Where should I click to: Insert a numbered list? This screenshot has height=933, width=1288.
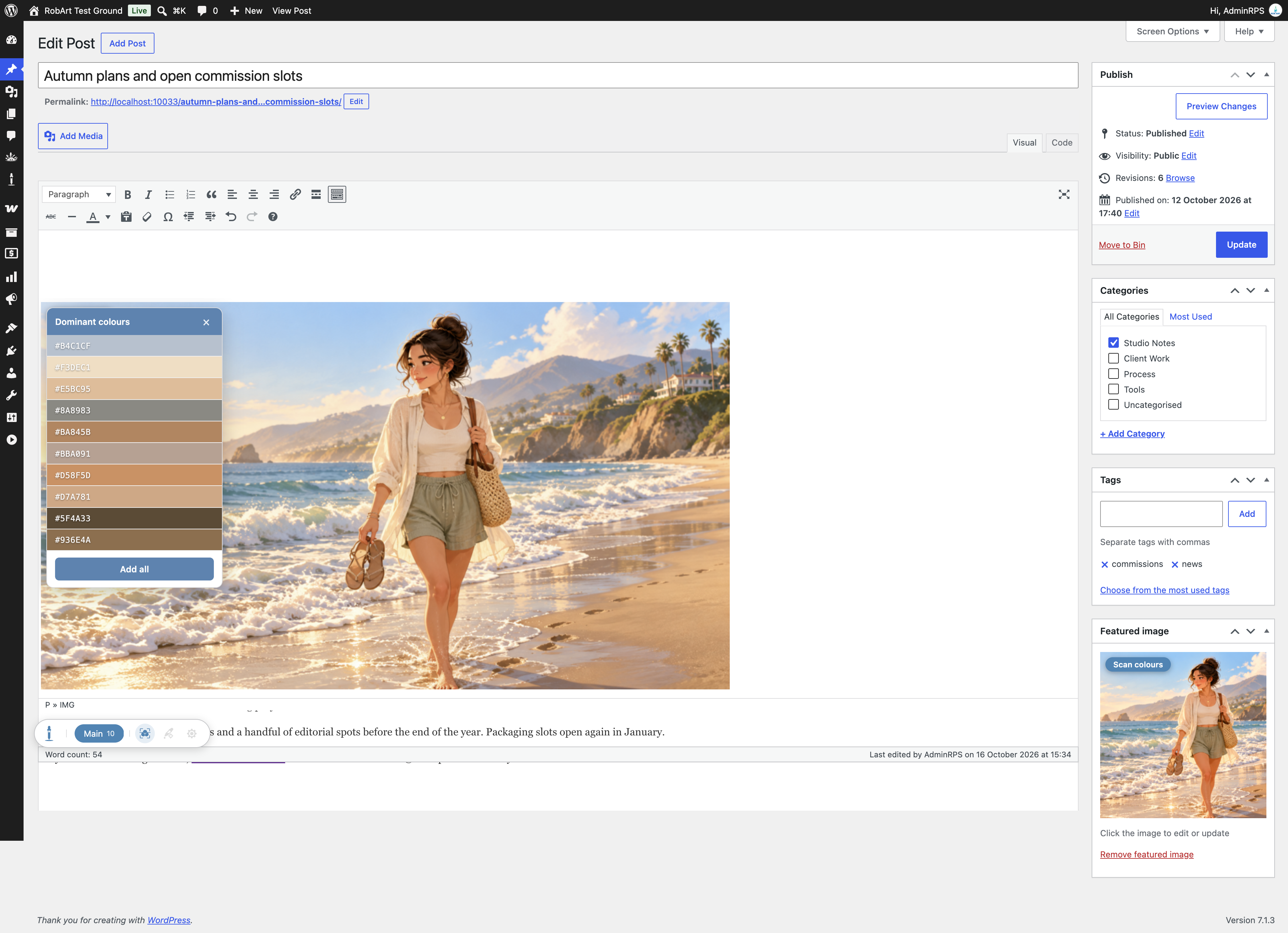click(x=190, y=195)
